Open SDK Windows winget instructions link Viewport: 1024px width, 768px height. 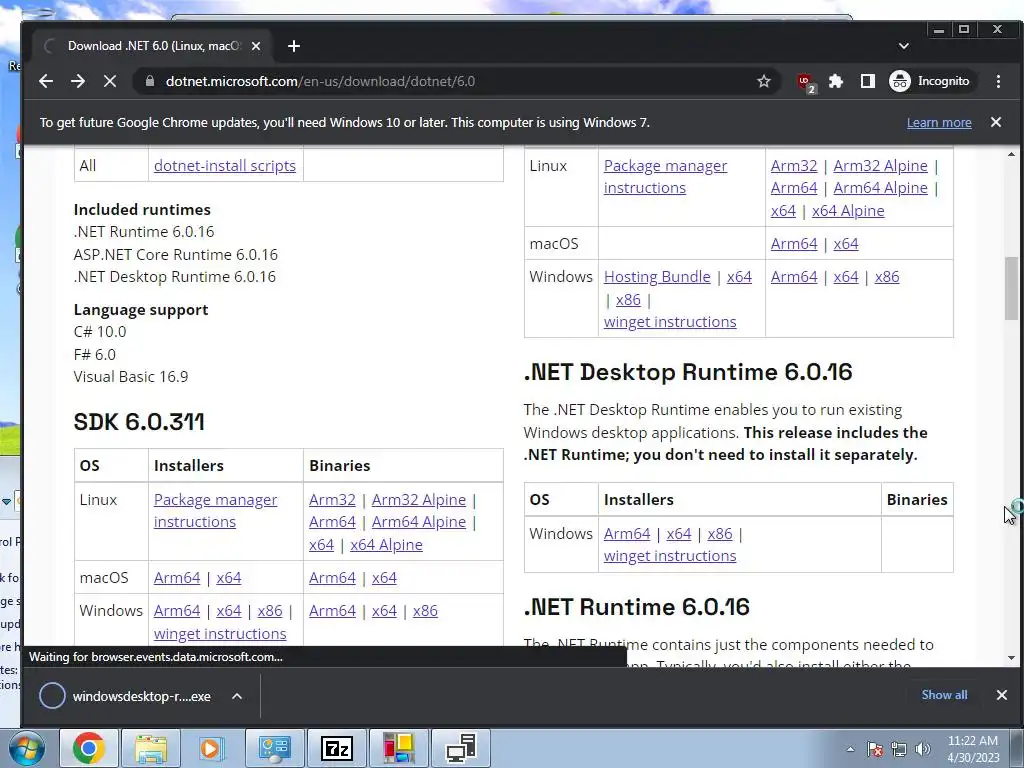tap(219, 633)
